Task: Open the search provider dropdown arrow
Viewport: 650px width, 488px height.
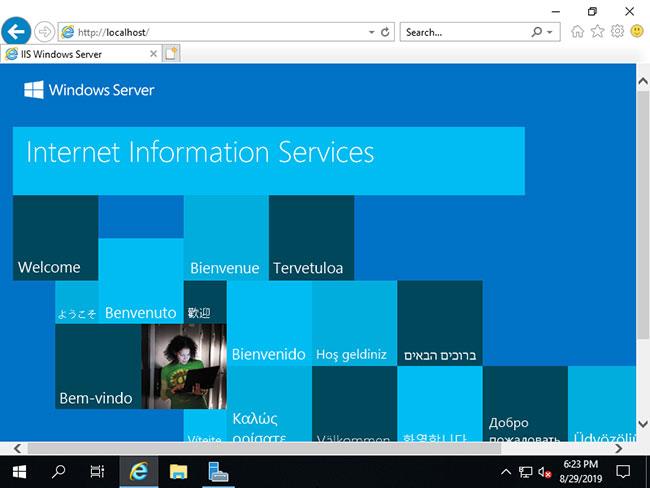Action: [550, 32]
